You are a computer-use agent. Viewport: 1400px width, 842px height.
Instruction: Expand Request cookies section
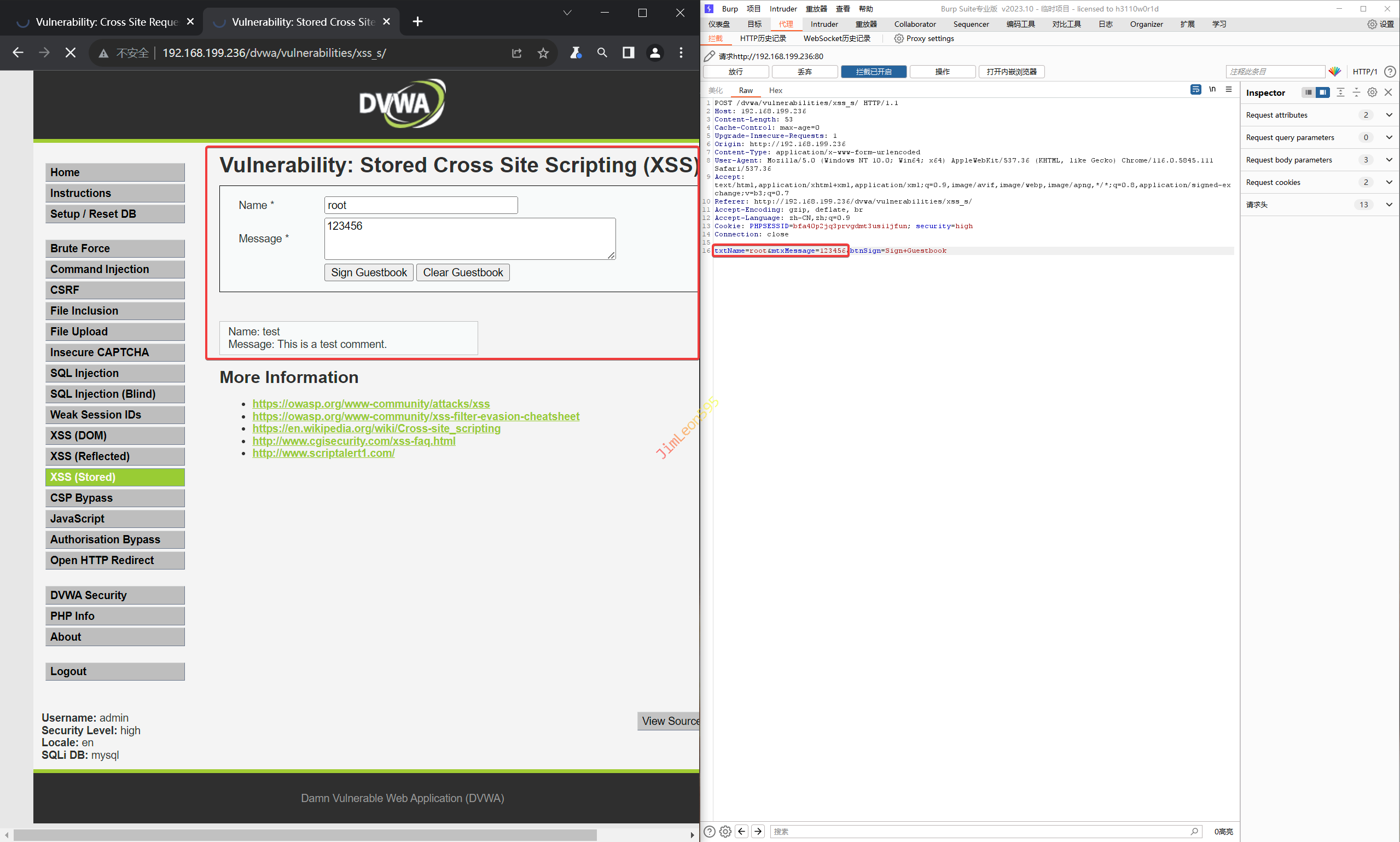click(1389, 182)
